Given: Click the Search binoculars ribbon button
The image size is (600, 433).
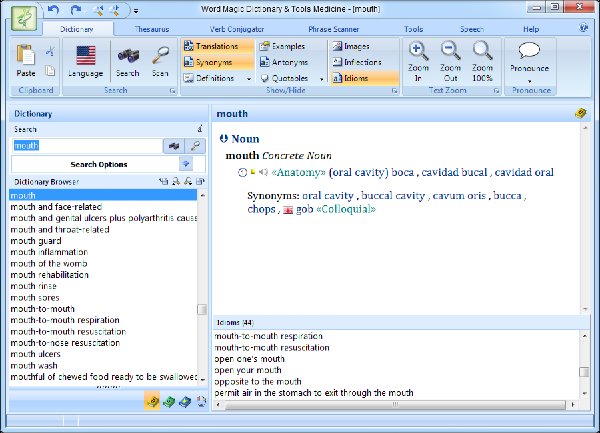Looking at the screenshot, I should 128,61.
